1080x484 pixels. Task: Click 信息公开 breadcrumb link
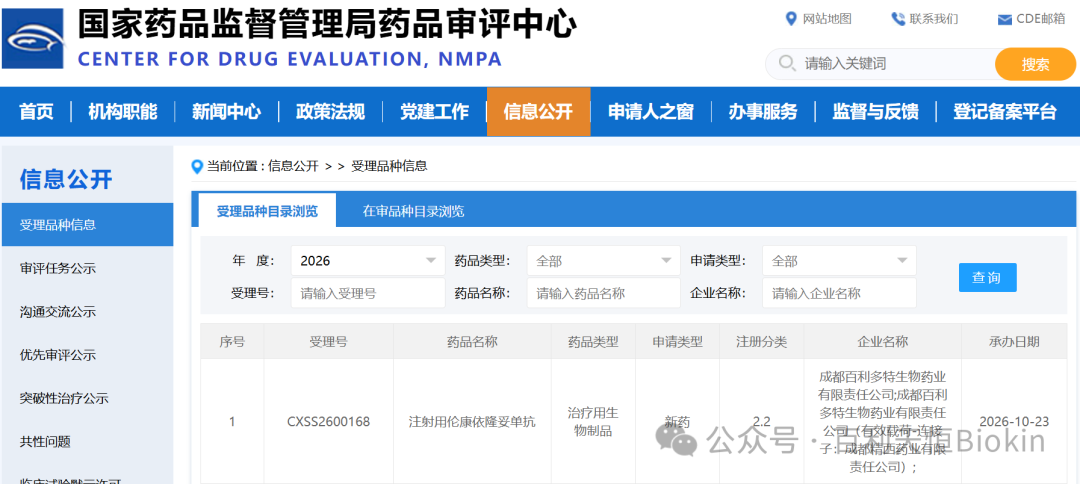[x=293, y=166]
